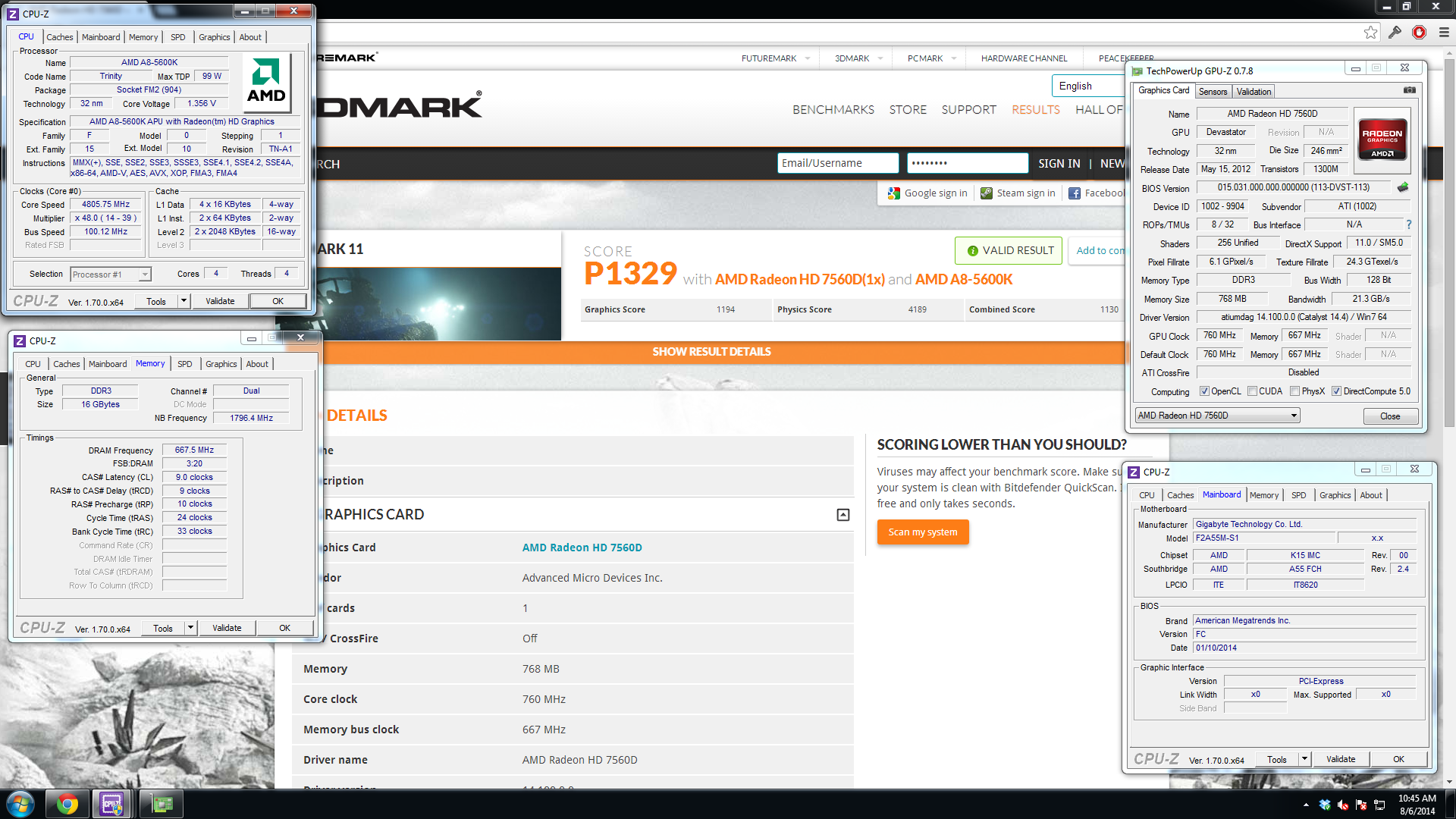Click the red round extension icon in Chrome

tap(1419, 33)
